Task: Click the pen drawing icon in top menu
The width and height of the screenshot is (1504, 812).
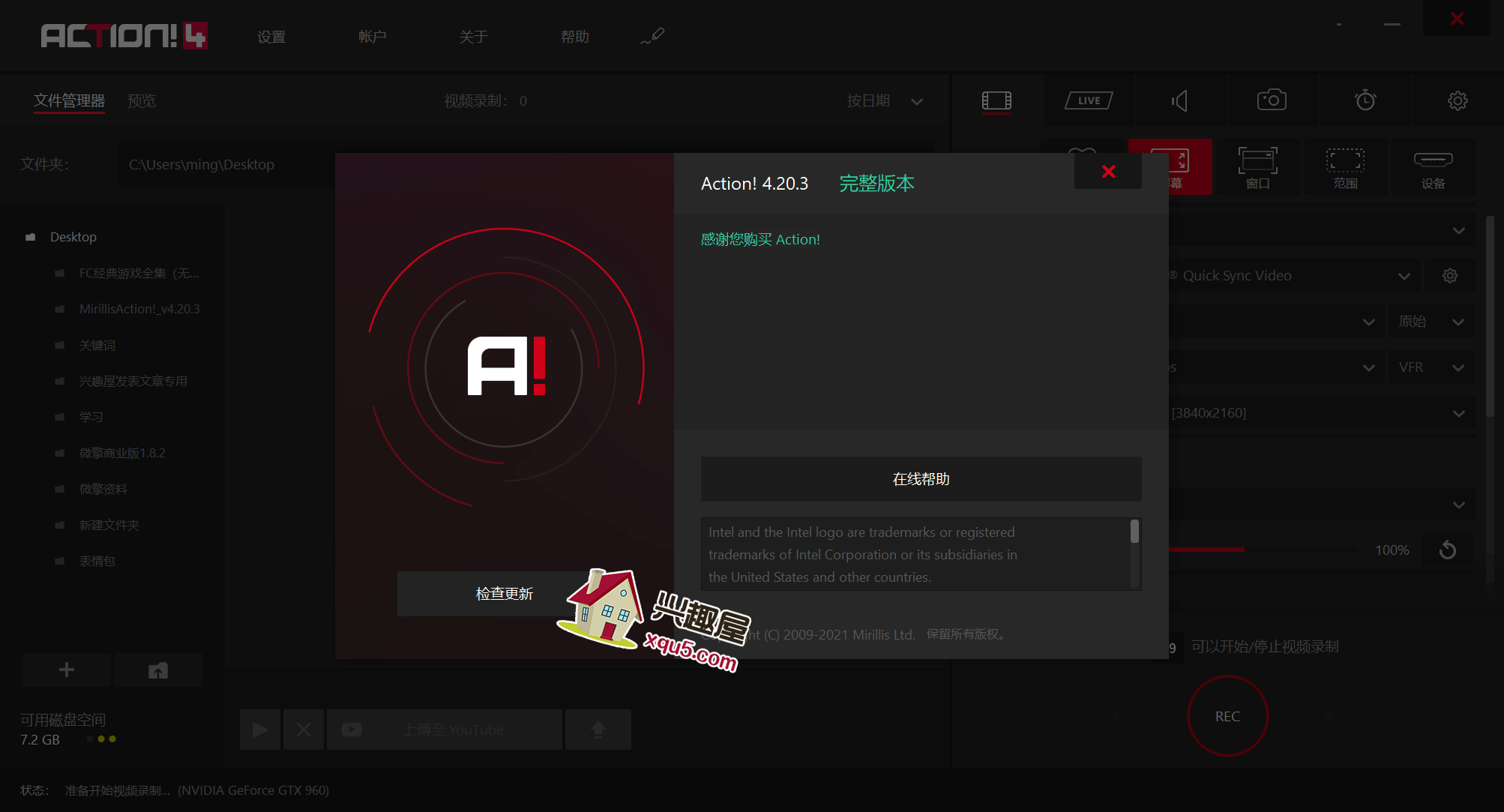Action: 652,36
